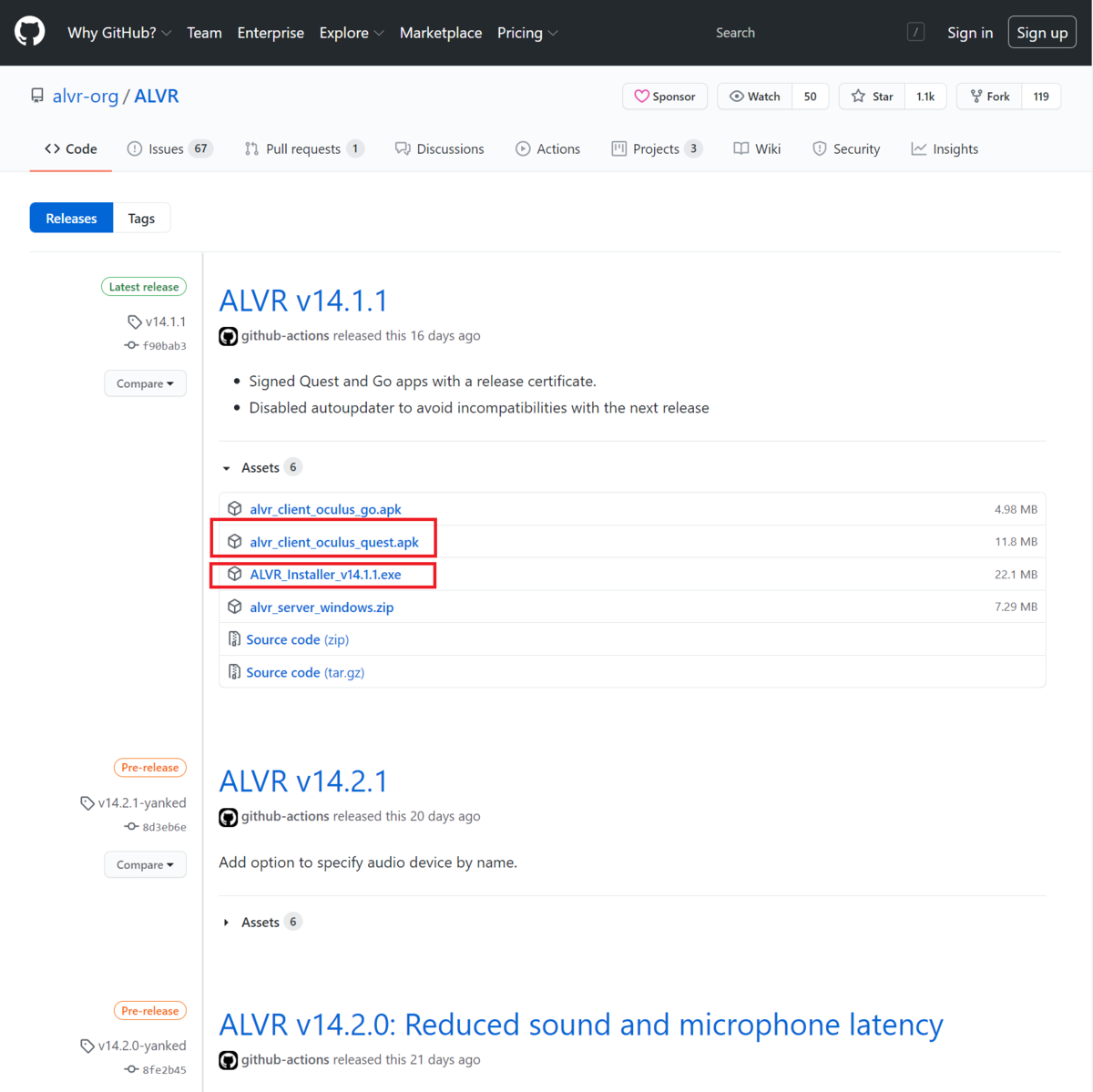1093x1092 pixels.
Task: Click the Team menu item
Action: coord(204,33)
